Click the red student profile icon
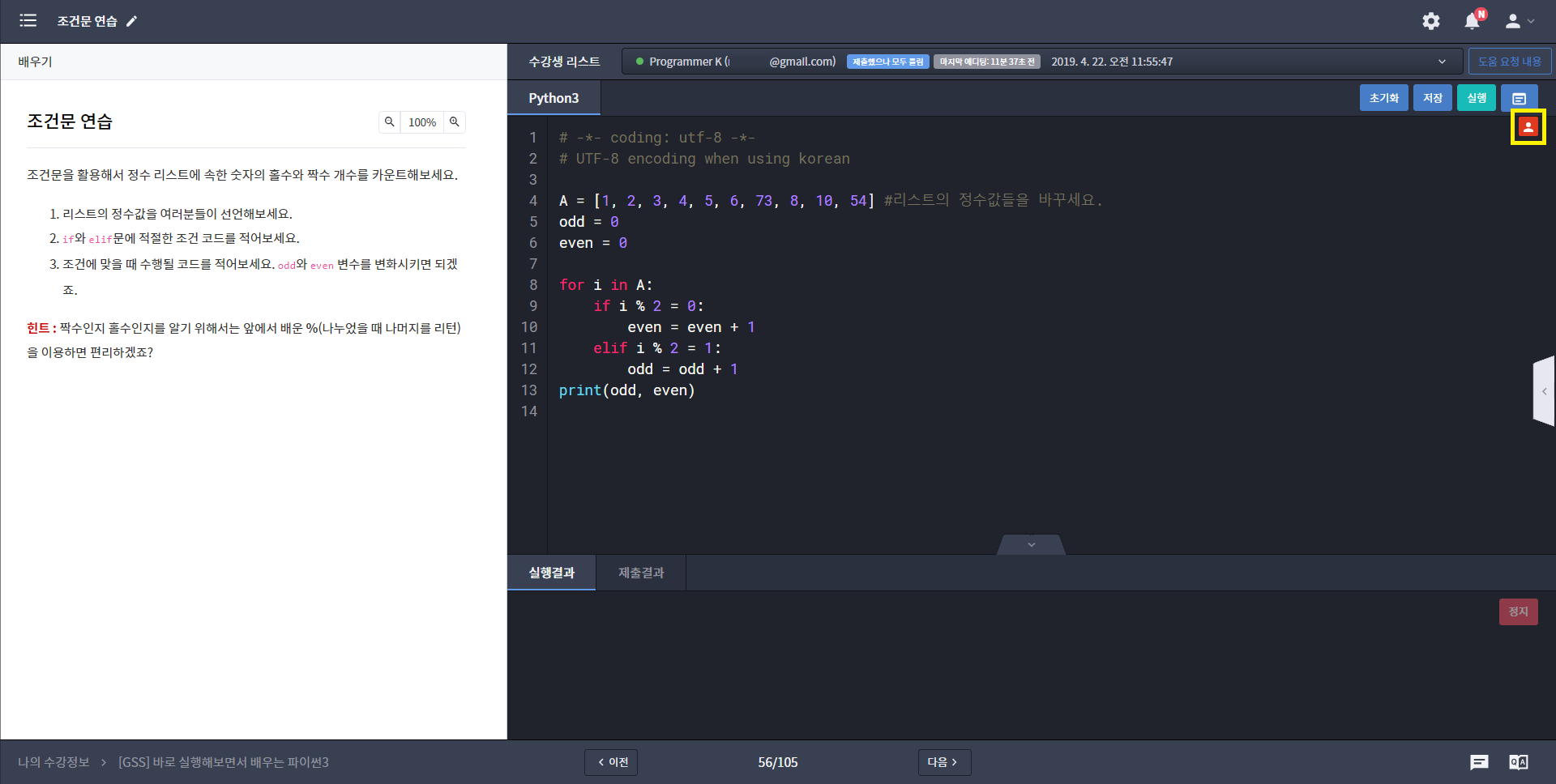The height and width of the screenshot is (784, 1556). [x=1528, y=127]
